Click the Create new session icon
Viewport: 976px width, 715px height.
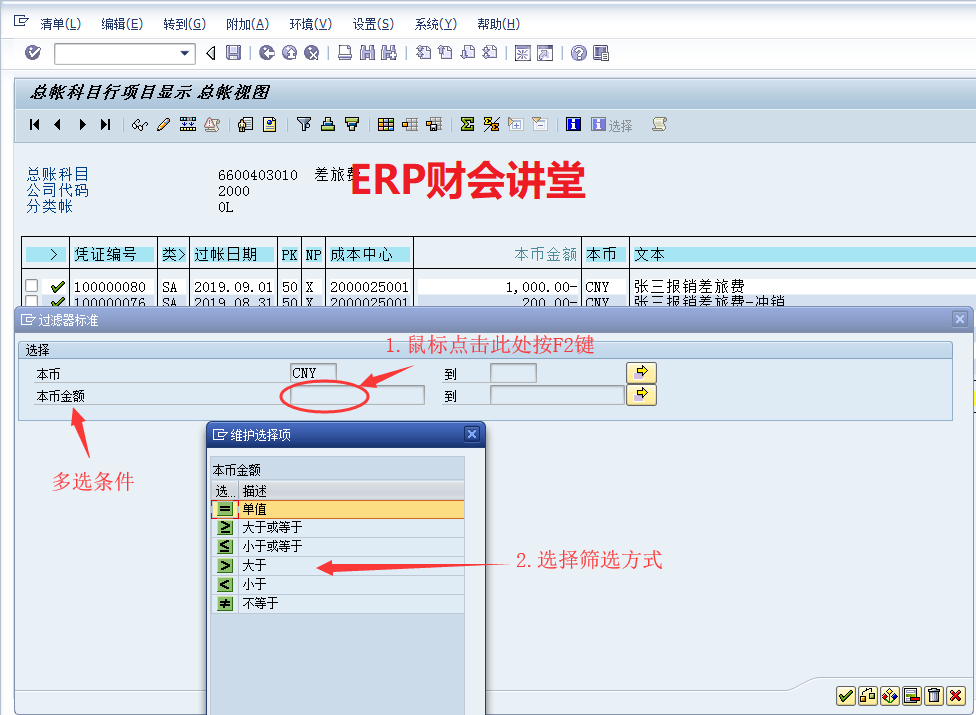click(522, 53)
